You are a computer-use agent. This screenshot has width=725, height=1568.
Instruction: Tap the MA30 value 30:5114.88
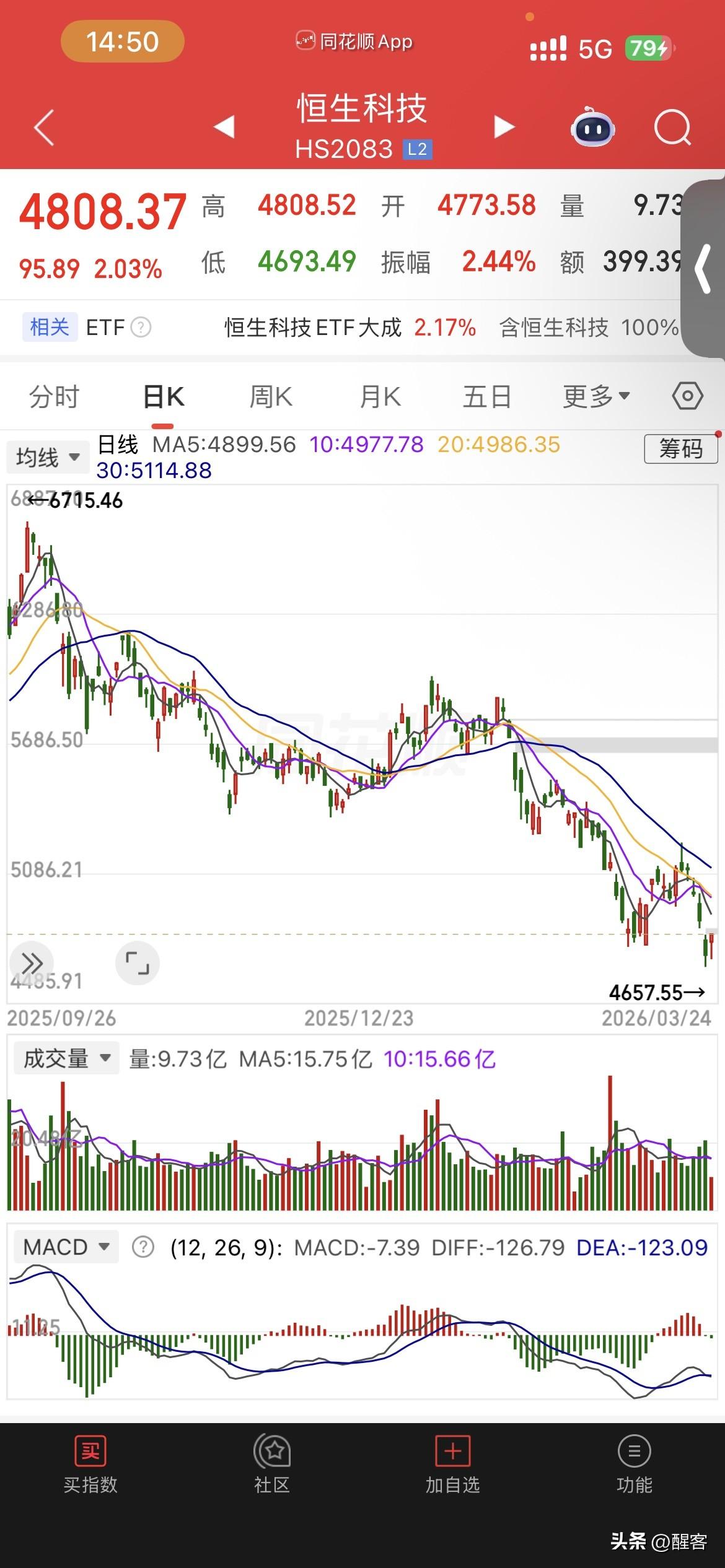point(154,471)
